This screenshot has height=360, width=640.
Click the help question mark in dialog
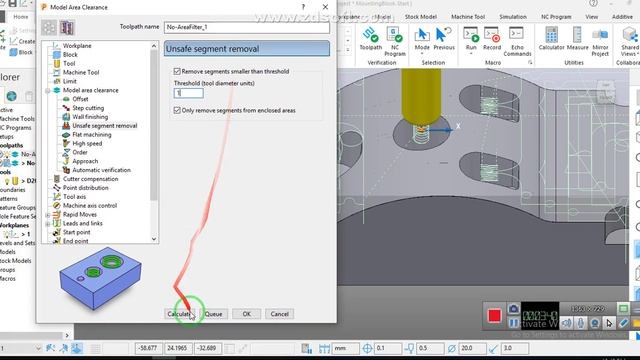tap(303, 7)
